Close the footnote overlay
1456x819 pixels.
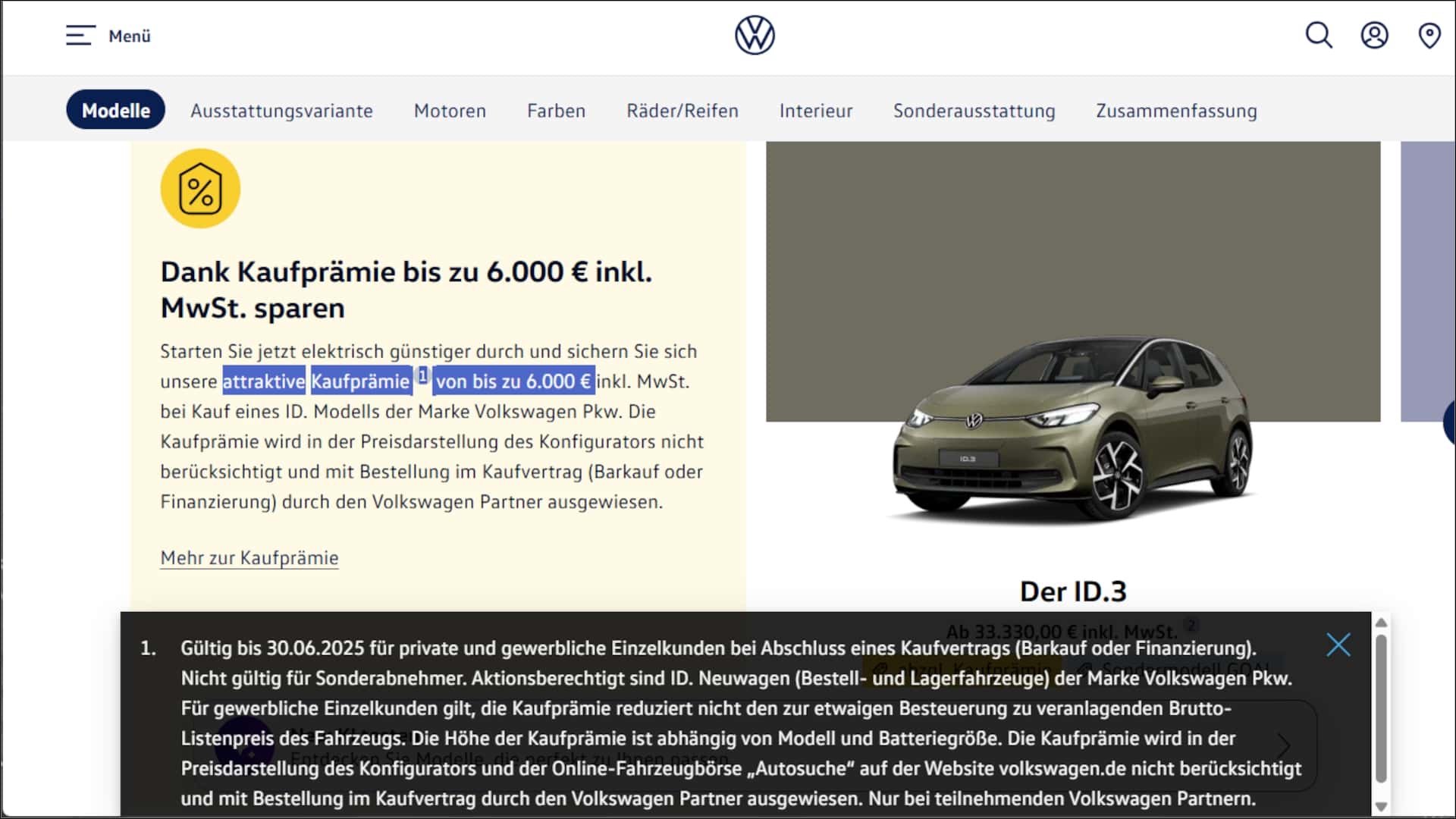[x=1339, y=645]
